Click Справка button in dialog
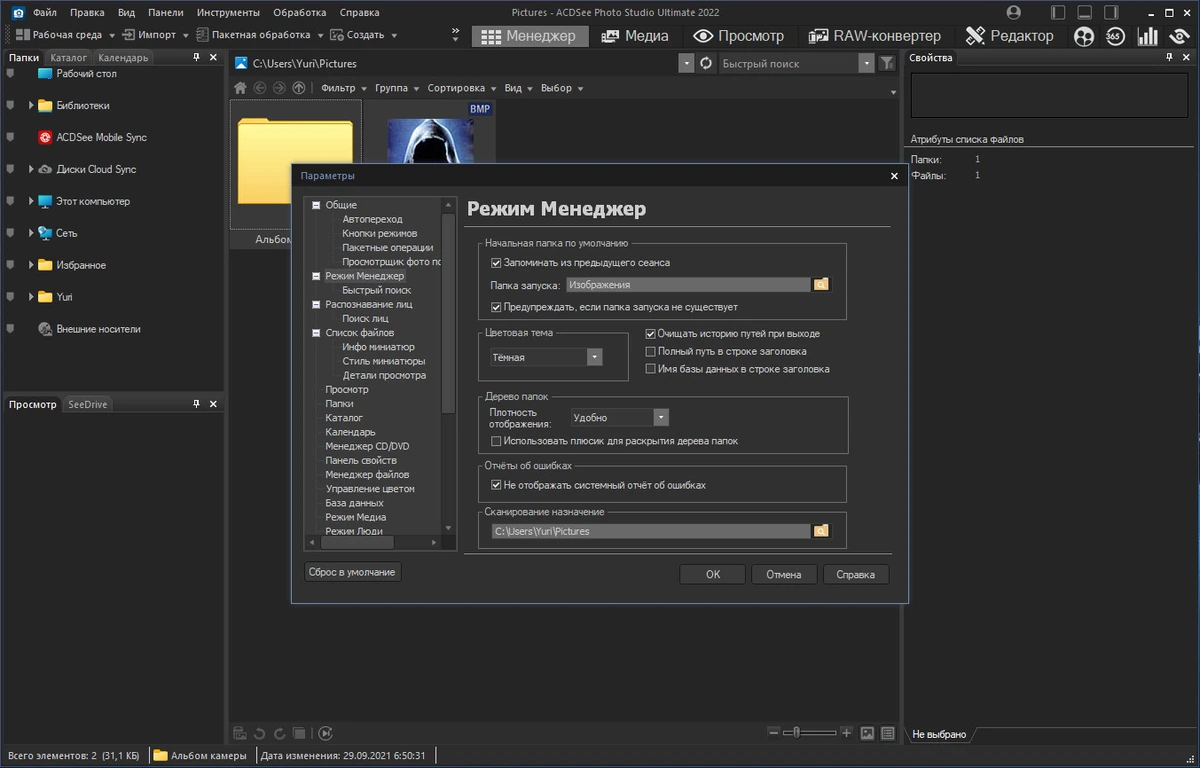1200x768 pixels. click(x=855, y=574)
